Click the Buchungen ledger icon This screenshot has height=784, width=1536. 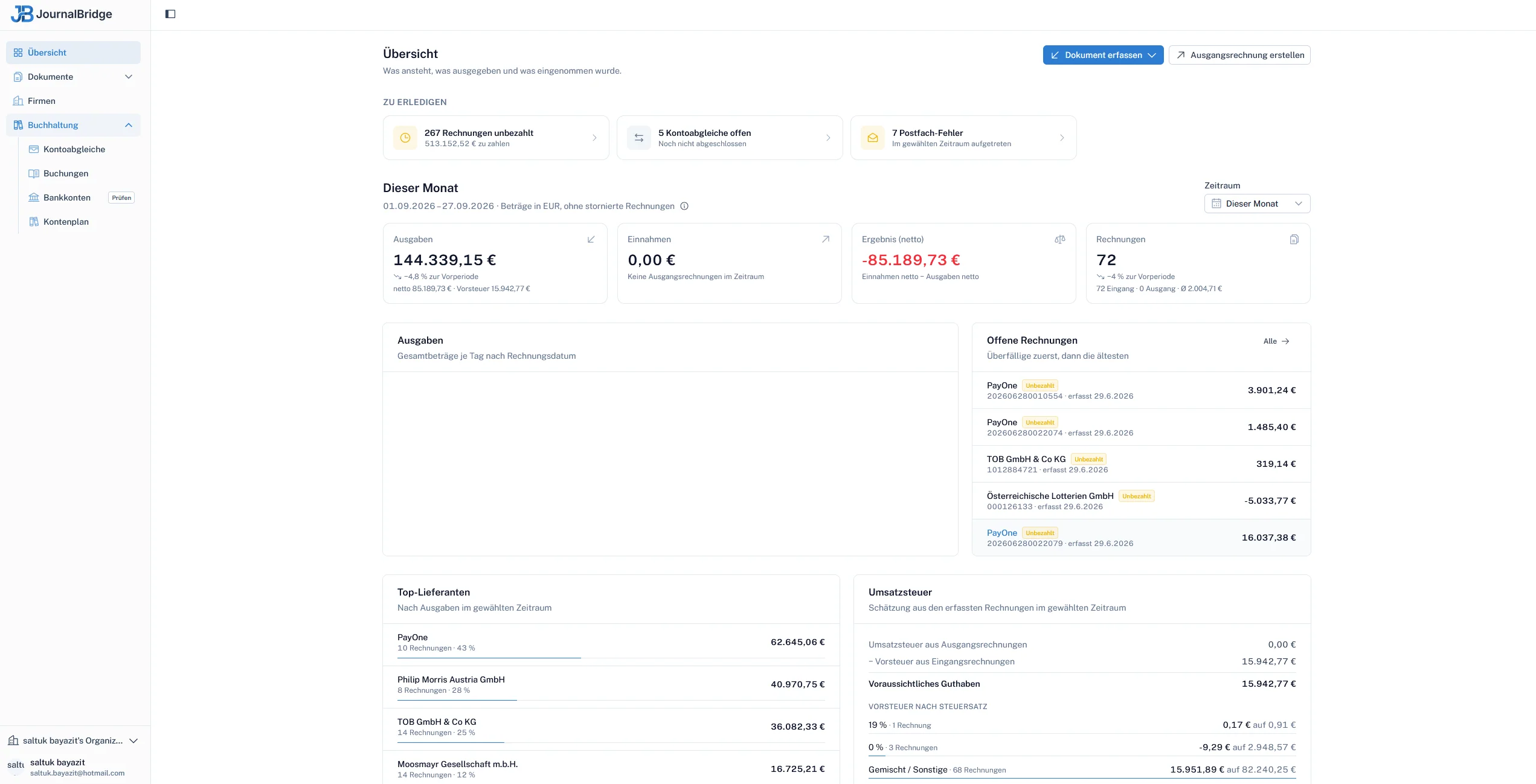(x=34, y=173)
